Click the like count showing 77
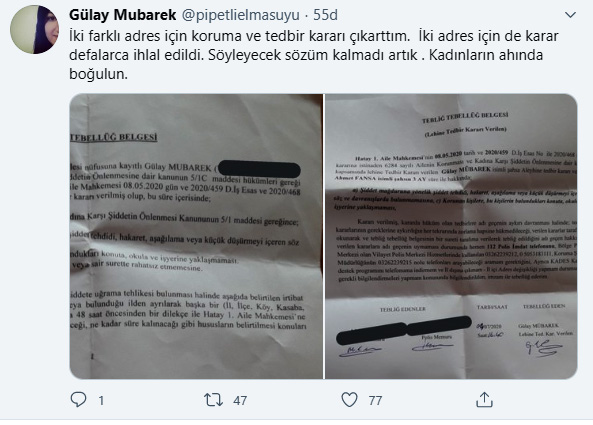 (375, 400)
